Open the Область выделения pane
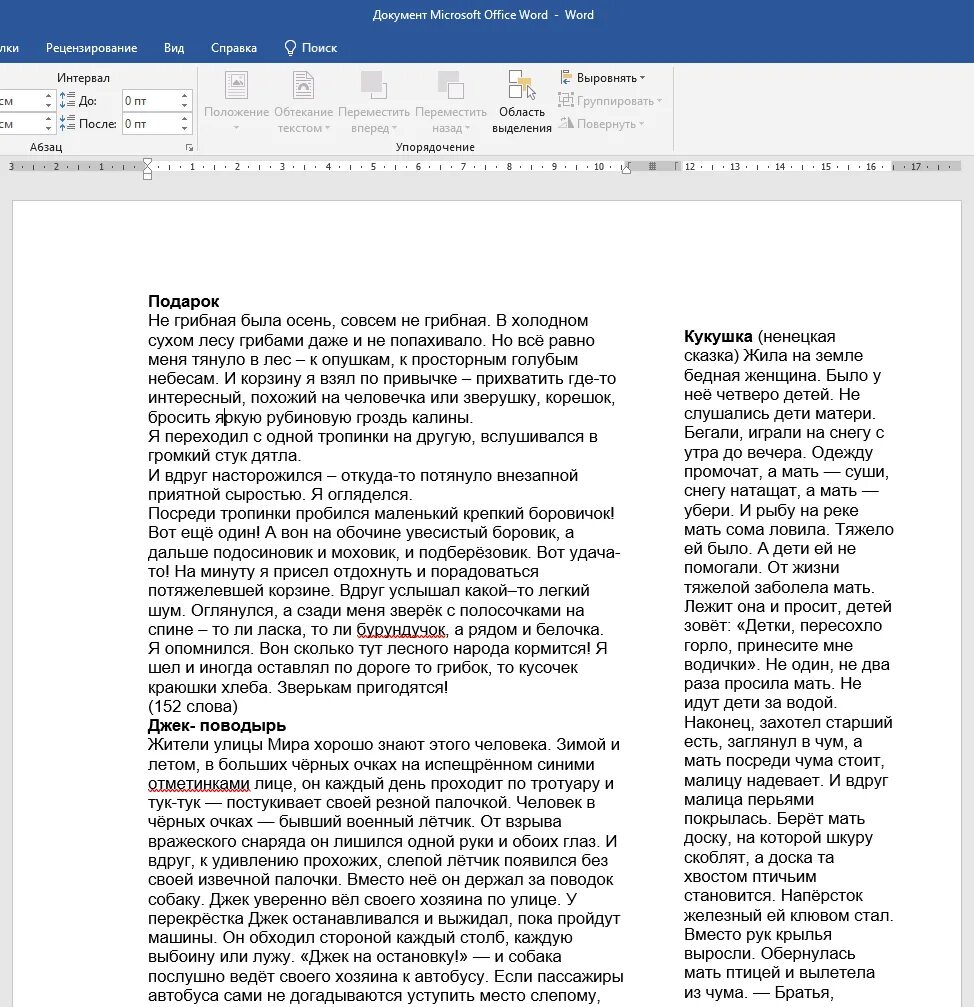The height and width of the screenshot is (1007, 974). pos(521,101)
